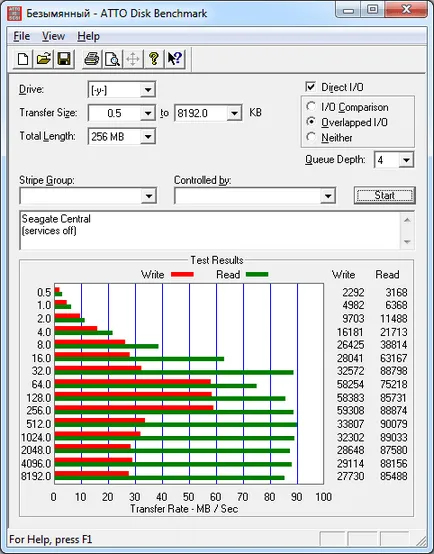Screen dimensions: 434x554
Task: Click the Read value 3168
Action: [x=396, y=293]
